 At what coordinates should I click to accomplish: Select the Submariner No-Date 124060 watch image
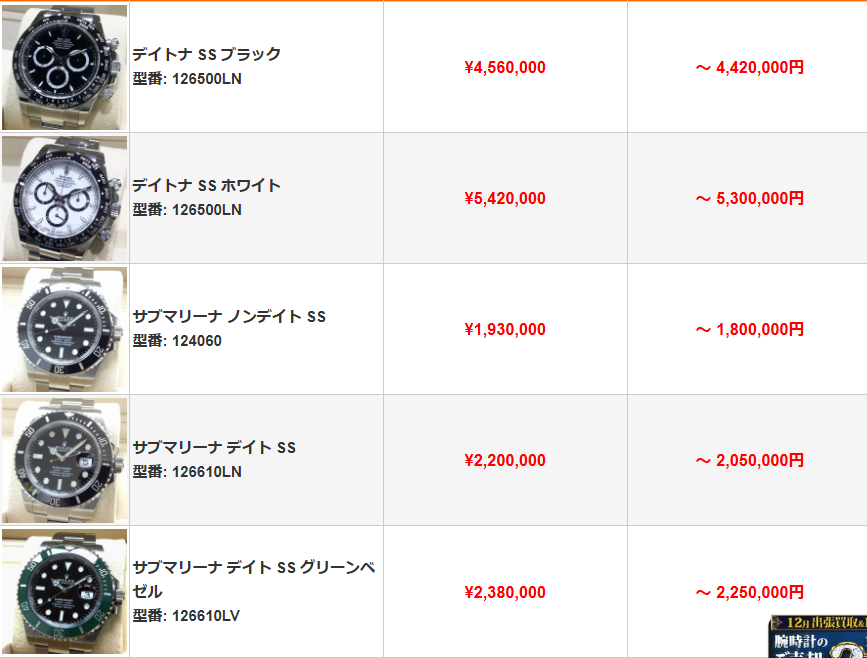tap(65, 329)
